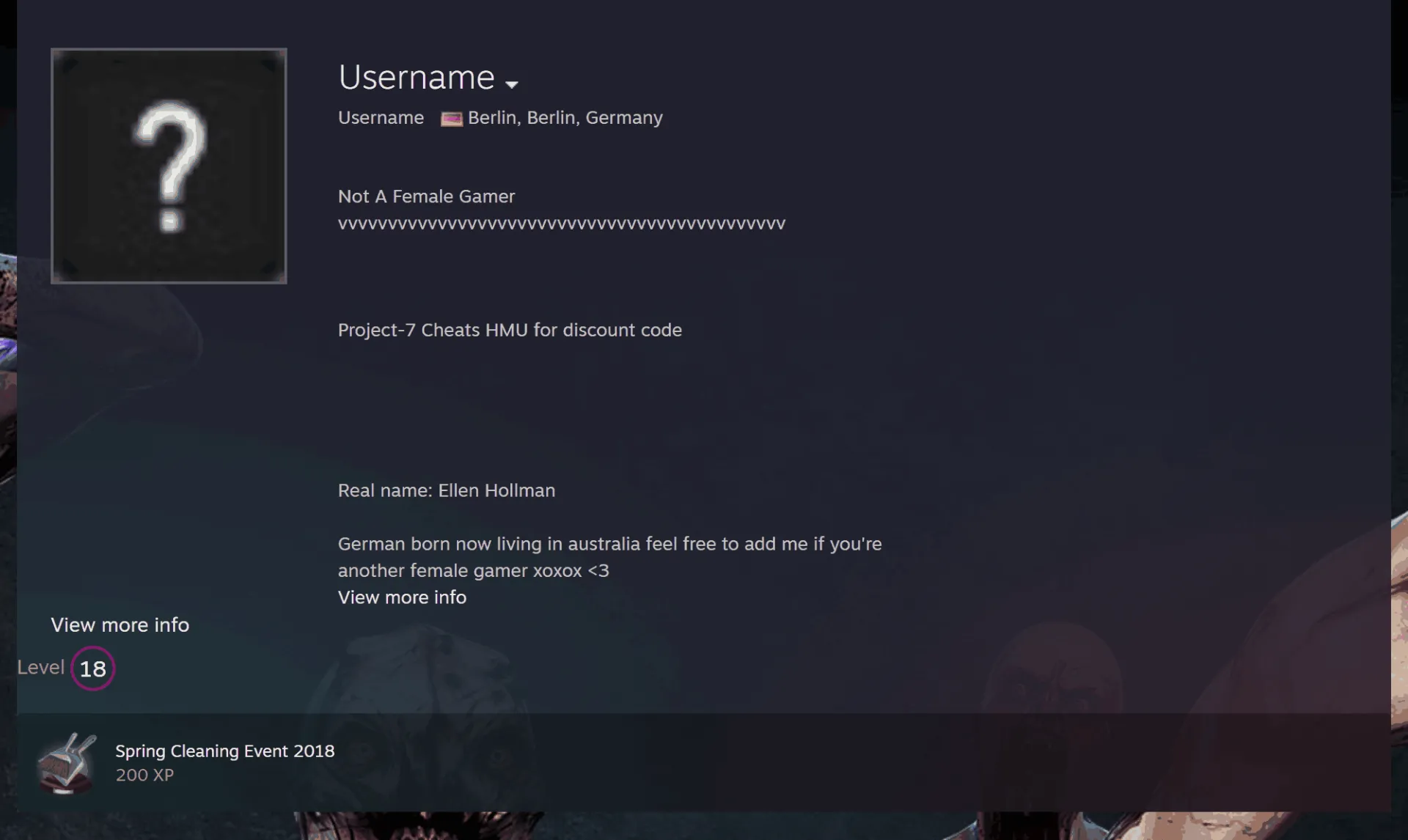1408x840 pixels.
Task: Click the 200 XP badge value
Action: (x=144, y=775)
